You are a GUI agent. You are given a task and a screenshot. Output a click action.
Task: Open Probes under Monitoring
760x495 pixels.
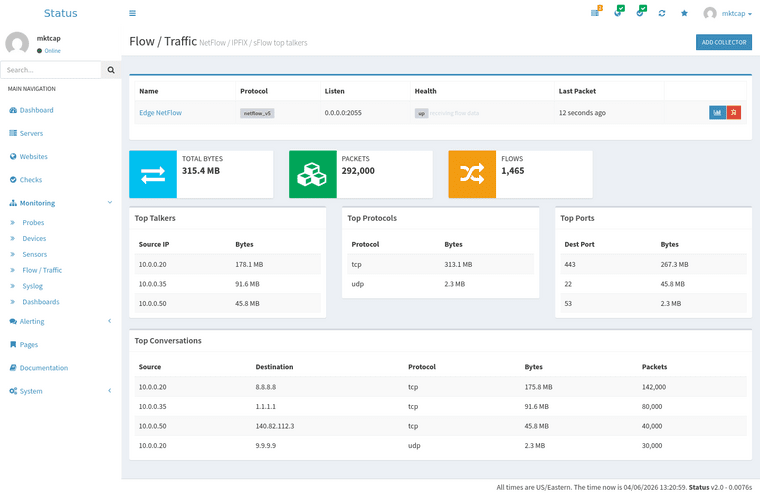[33, 223]
